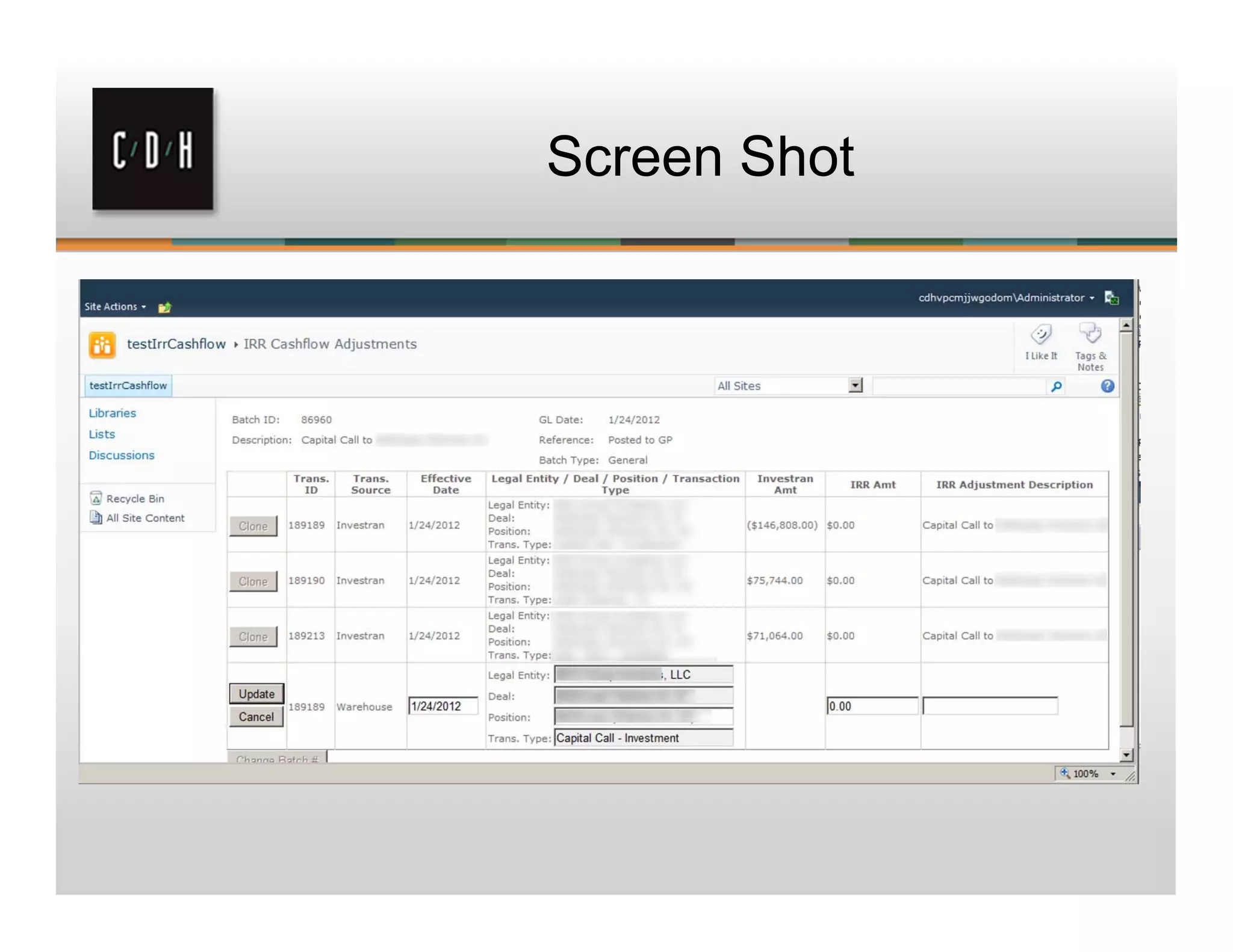Open Libraries in the left navigation
This screenshot has height=952, width=1233.
pos(113,413)
